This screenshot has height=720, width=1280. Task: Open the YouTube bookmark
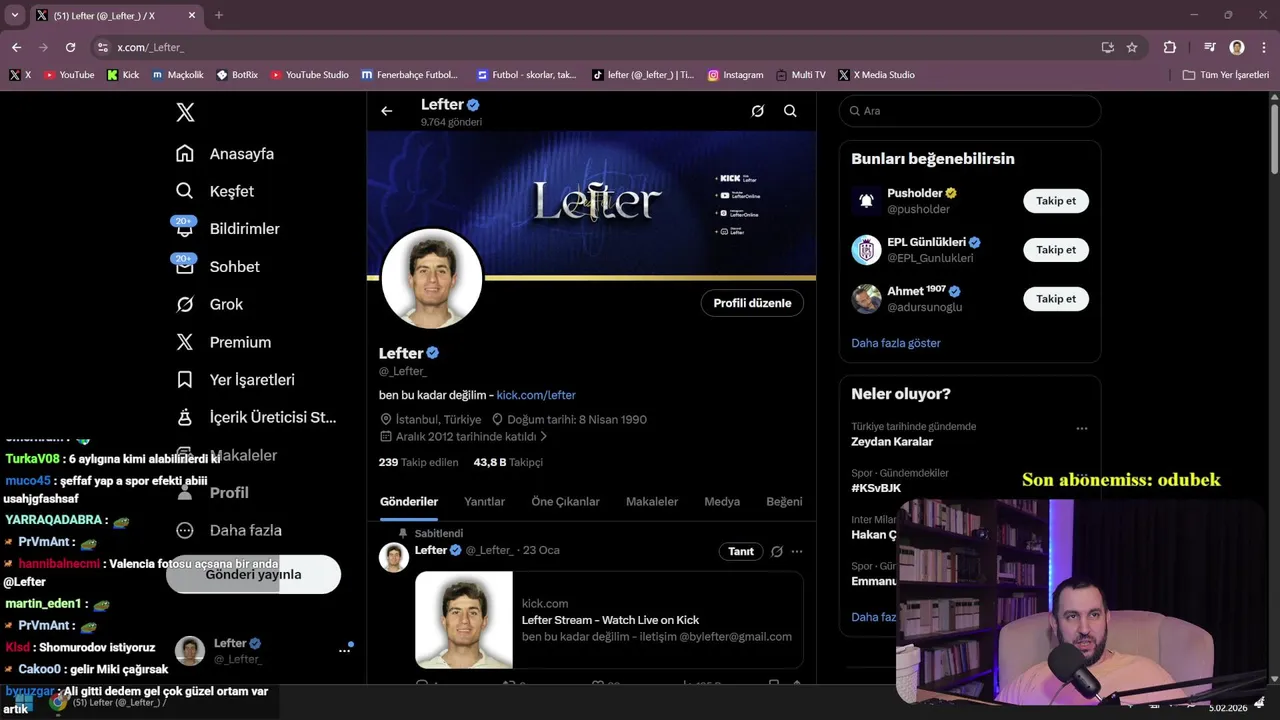[x=69, y=75]
